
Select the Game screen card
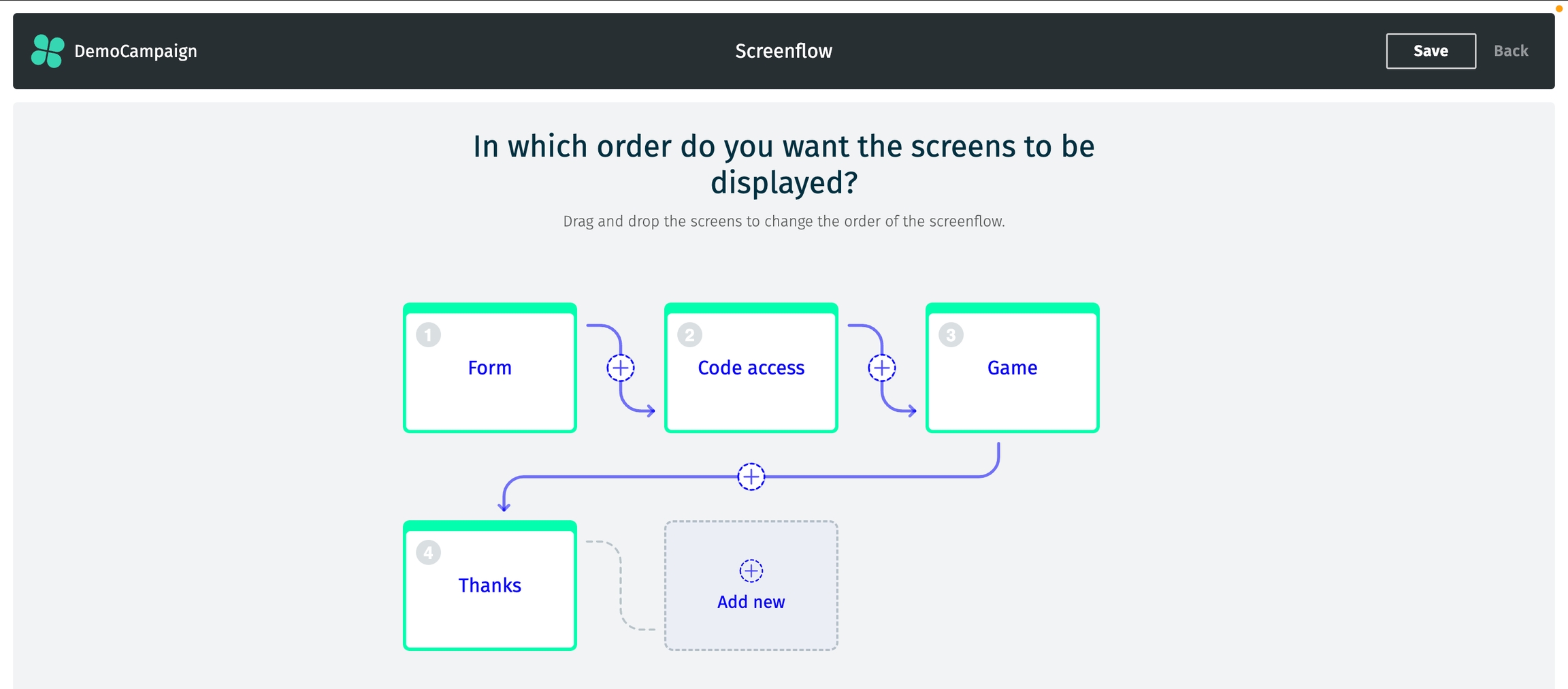click(x=1012, y=368)
